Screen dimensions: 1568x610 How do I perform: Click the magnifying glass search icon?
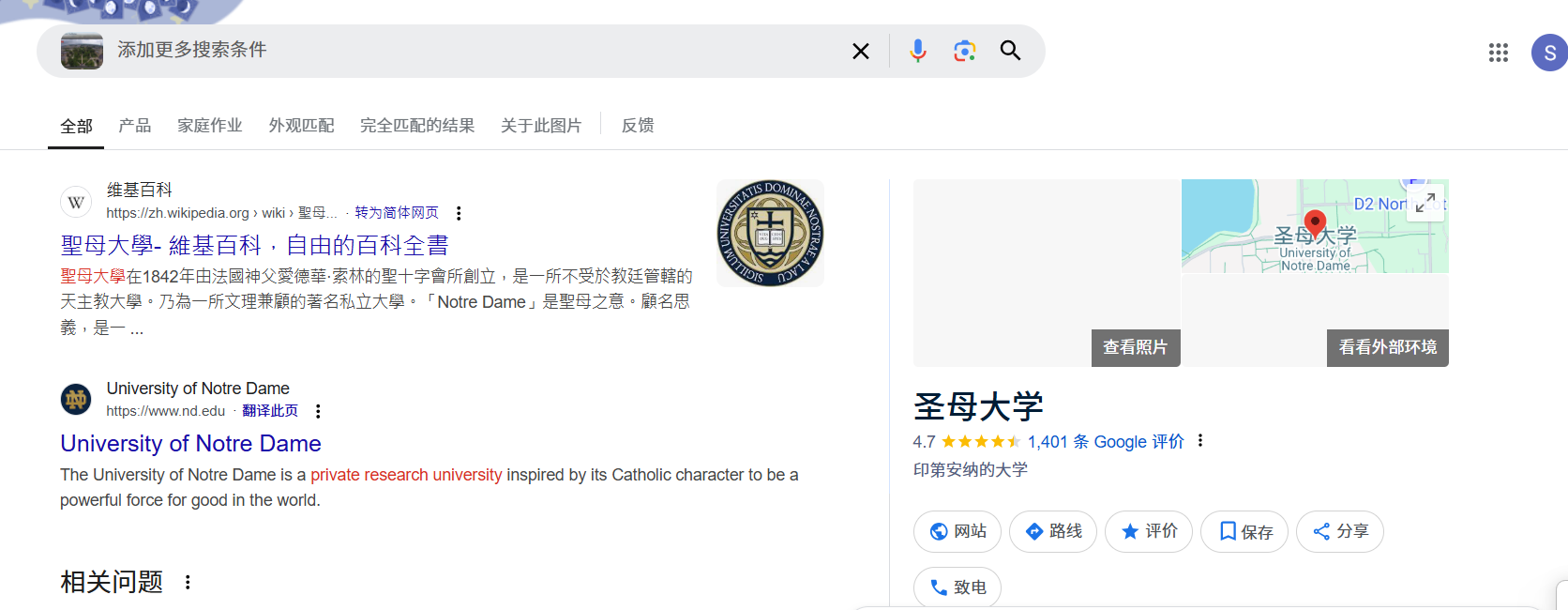1010,51
